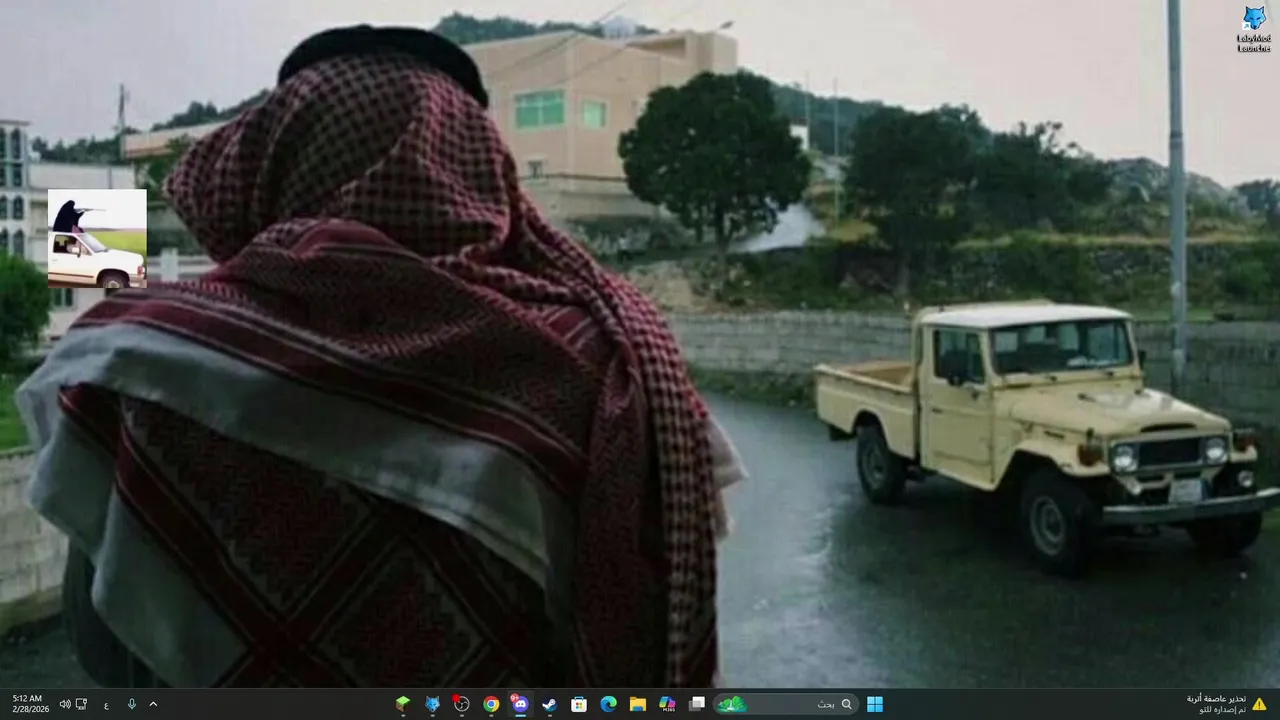Viewport: 1280px width, 720px height.
Task: Open the network status tray icon
Action: point(81,704)
